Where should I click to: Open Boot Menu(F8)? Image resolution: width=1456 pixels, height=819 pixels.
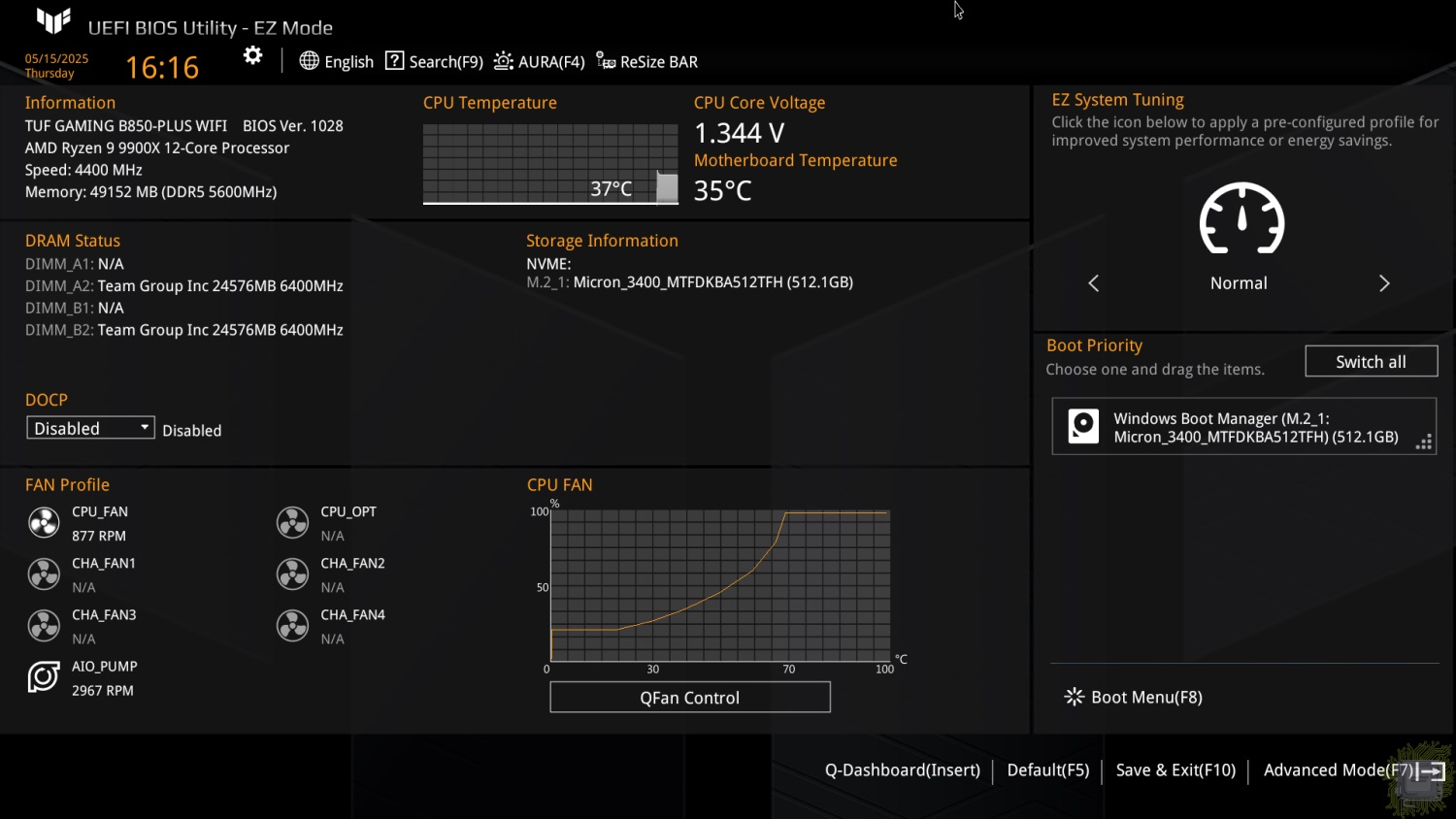[1146, 697]
